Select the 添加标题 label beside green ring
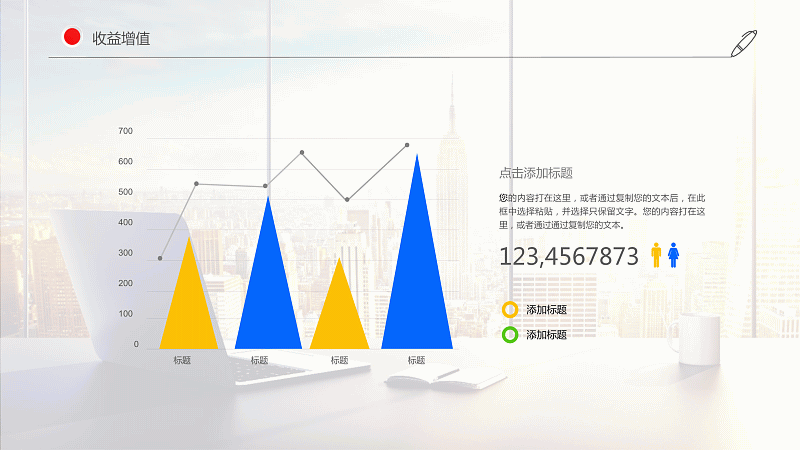Image resolution: width=800 pixels, height=450 pixels. tap(546, 335)
